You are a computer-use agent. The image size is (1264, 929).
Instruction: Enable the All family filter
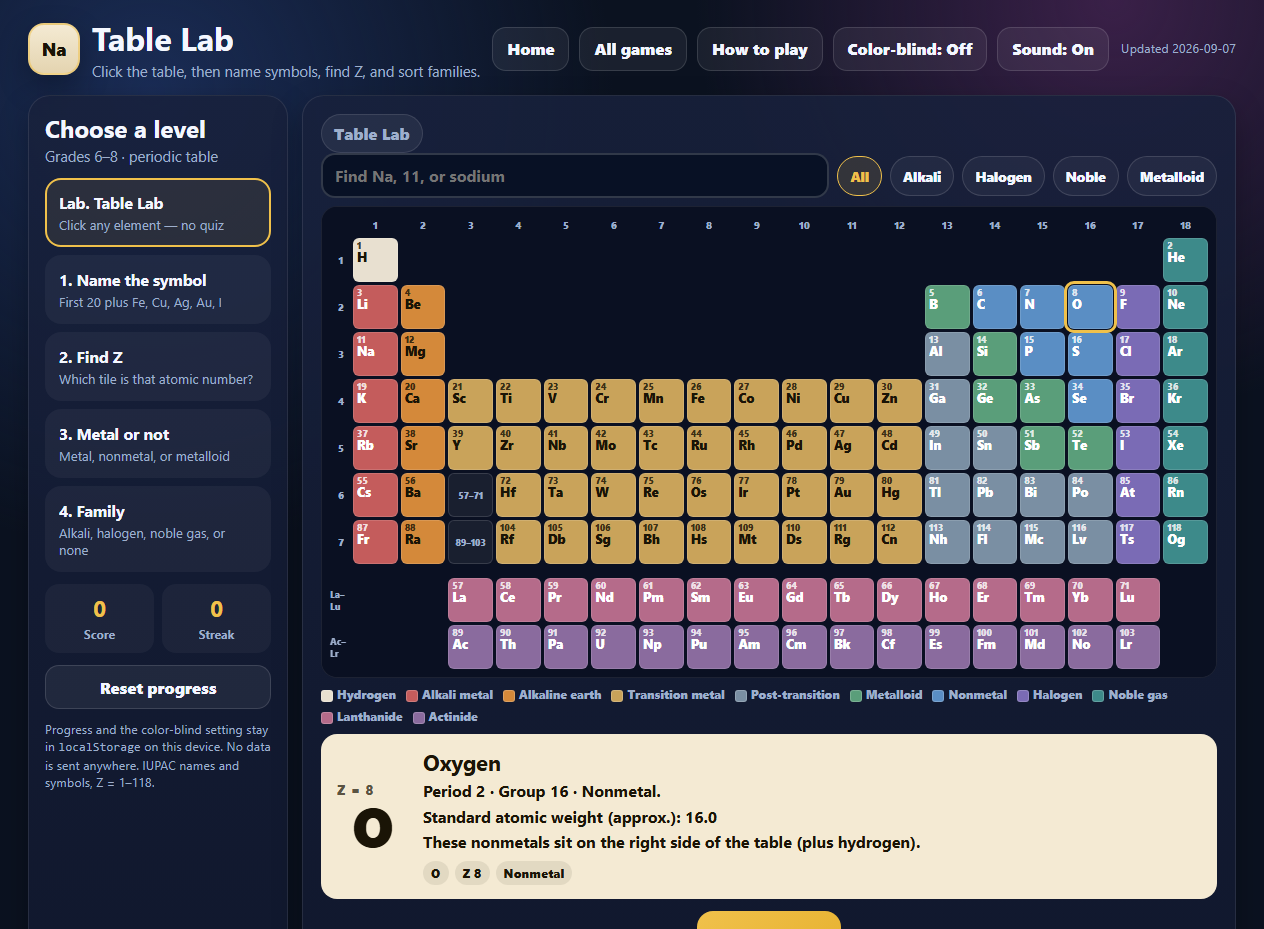click(860, 177)
